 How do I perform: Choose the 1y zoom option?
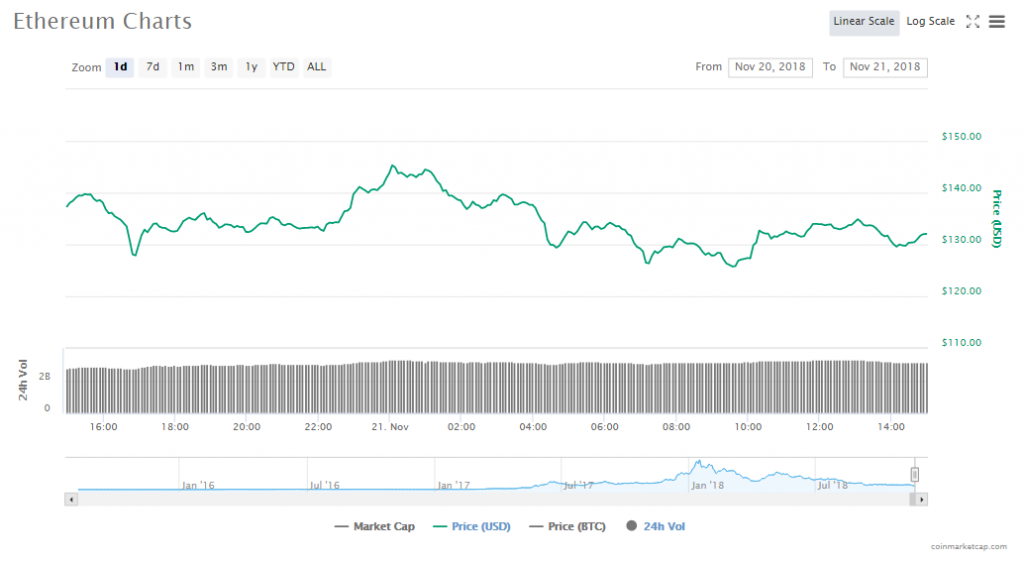[251, 67]
